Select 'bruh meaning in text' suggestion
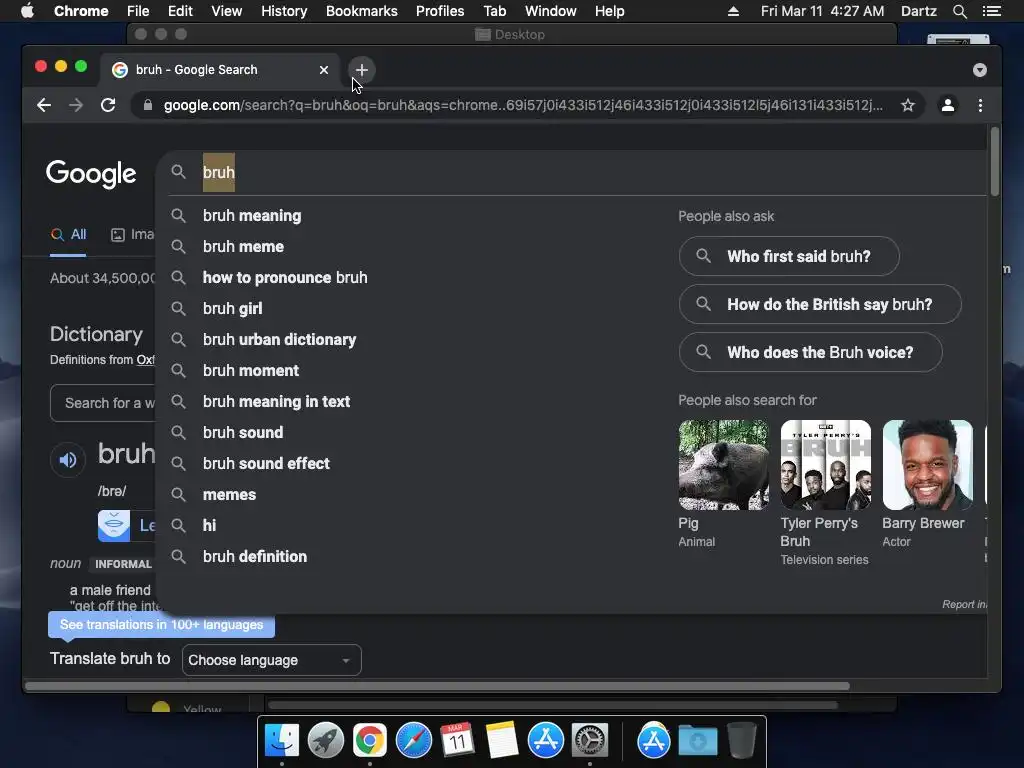The width and height of the screenshot is (1024, 768). coord(276,402)
